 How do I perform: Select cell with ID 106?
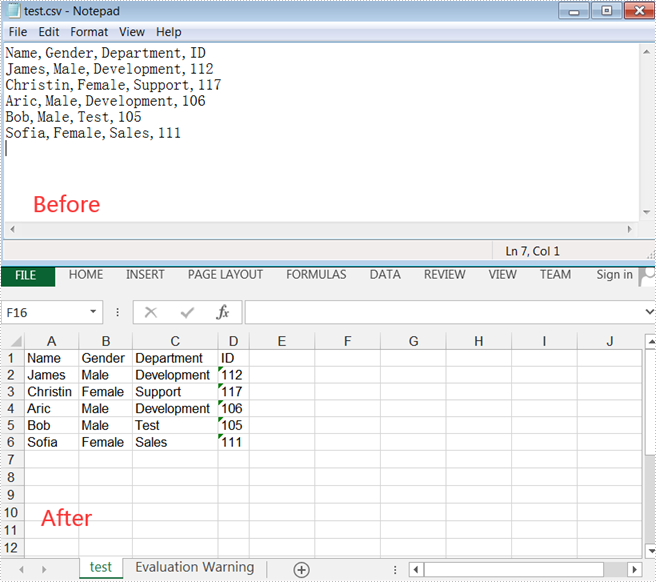pyautogui.click(x=233, y=409)
